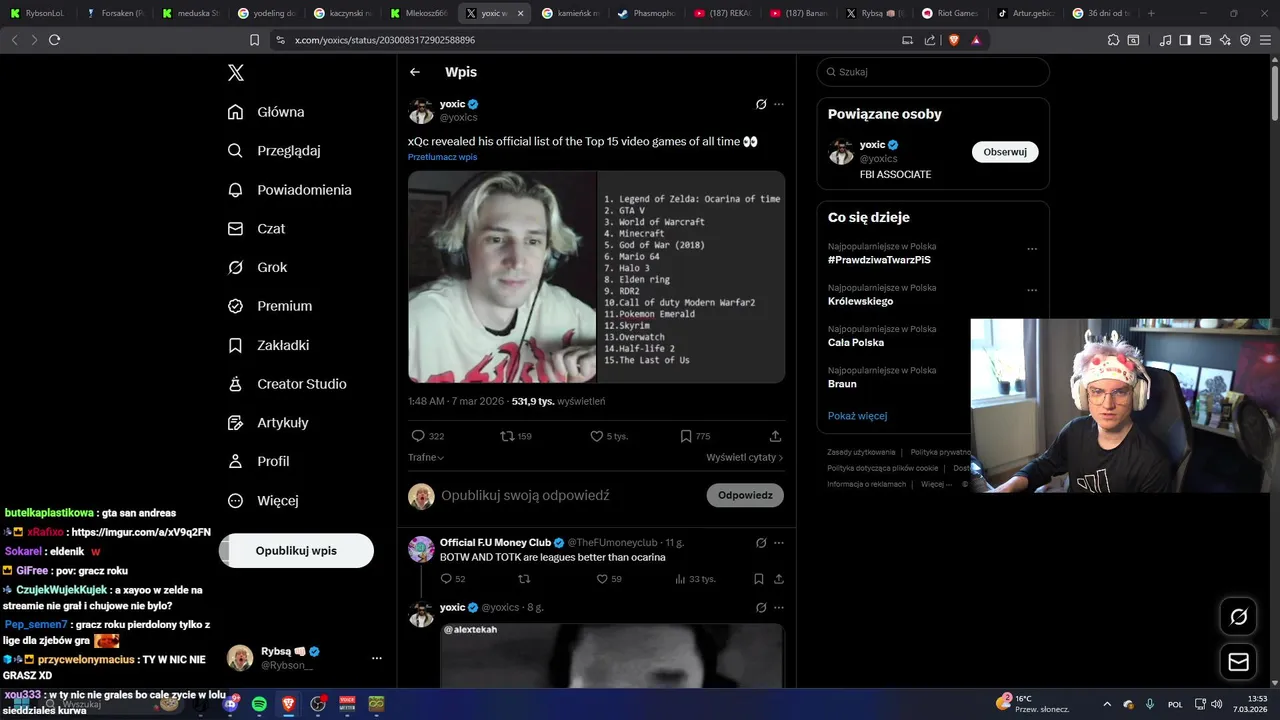Screen dimensions: 1280x720
Task: Click the X logo in the sidebar
Action: [x=236, y=73]
